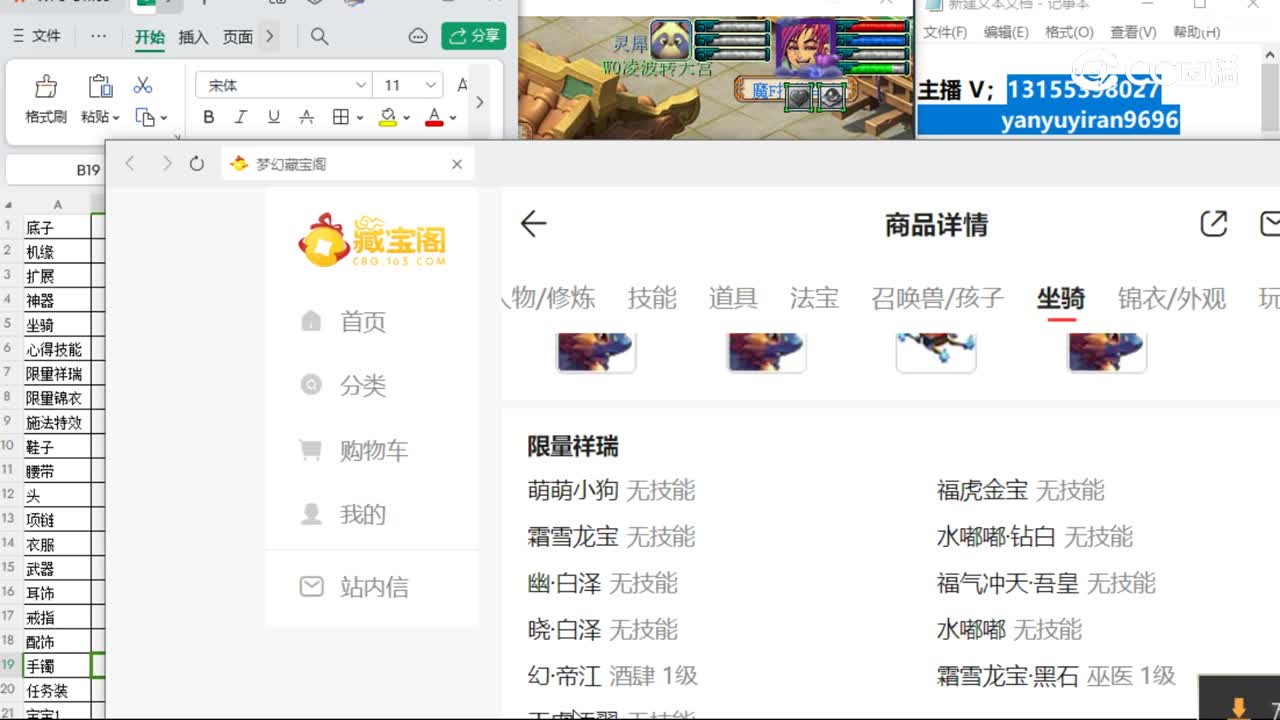Switch to the 技能 tab
Viewport: 1280px width, 720px height.
[x=652, y=298]
